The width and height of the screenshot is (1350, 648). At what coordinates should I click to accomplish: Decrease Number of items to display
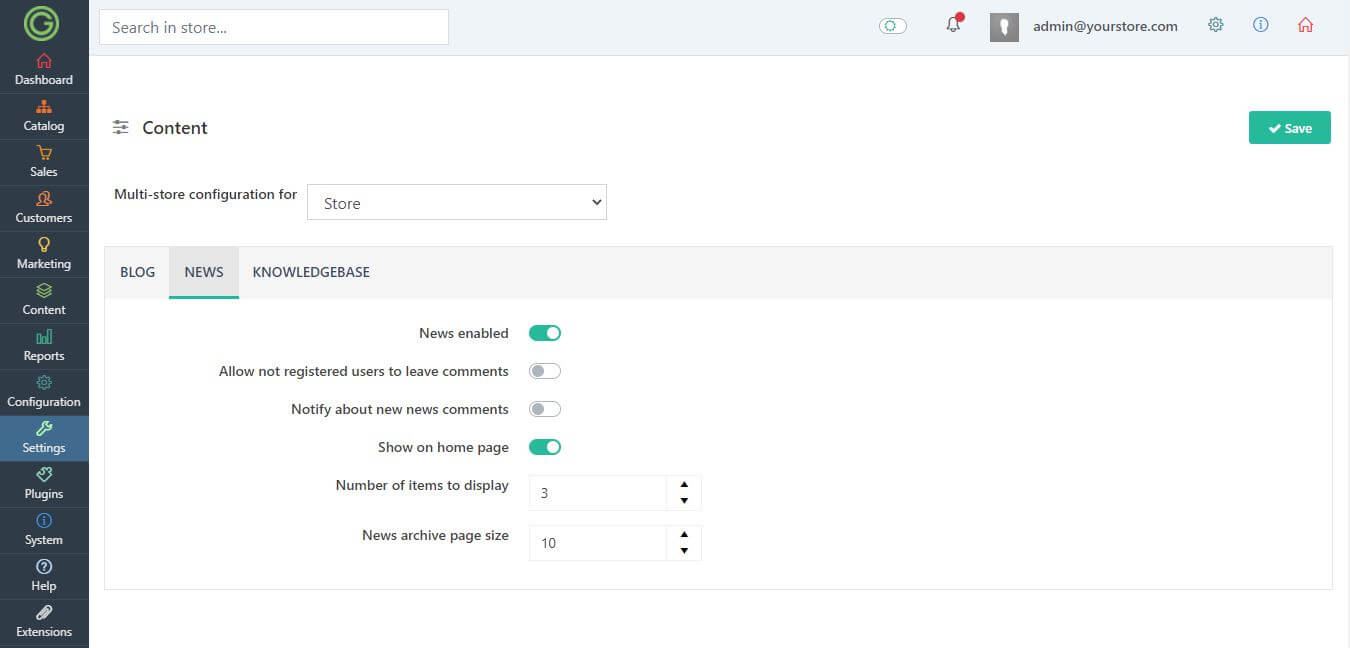coord(684,501)
